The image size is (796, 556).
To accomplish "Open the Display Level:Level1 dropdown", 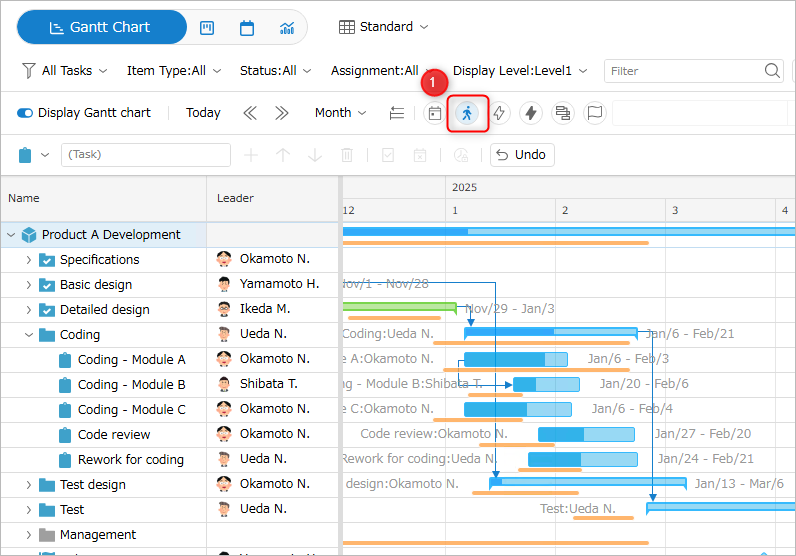I will pos(520,71).
